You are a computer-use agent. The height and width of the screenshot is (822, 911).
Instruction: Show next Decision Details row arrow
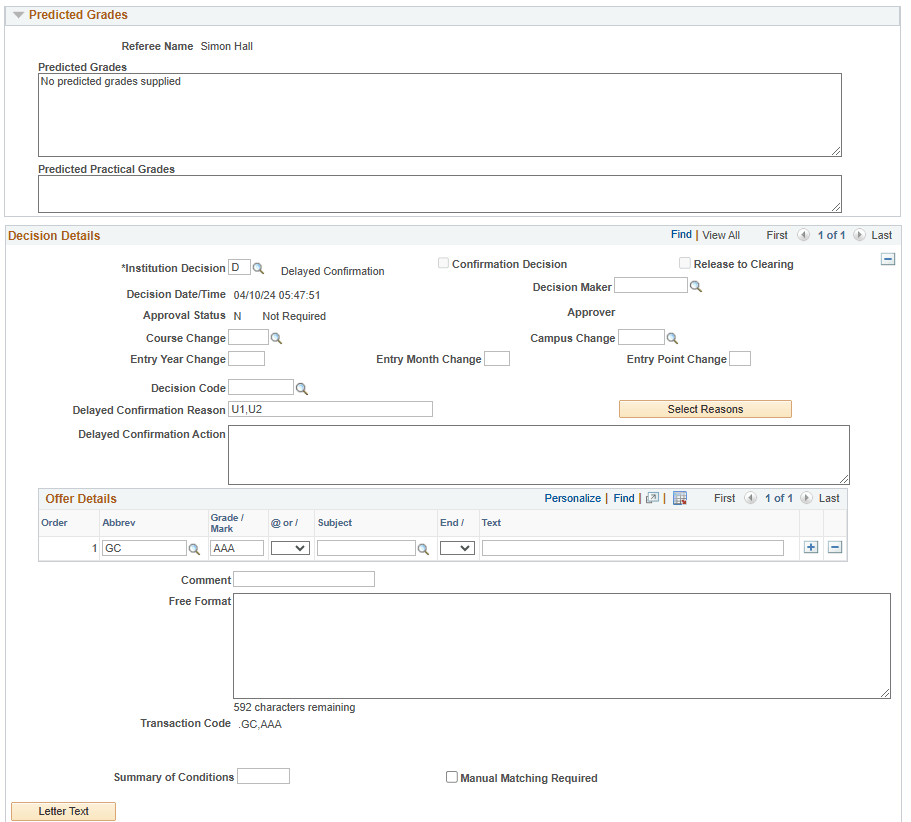click(x=859, y=235)
